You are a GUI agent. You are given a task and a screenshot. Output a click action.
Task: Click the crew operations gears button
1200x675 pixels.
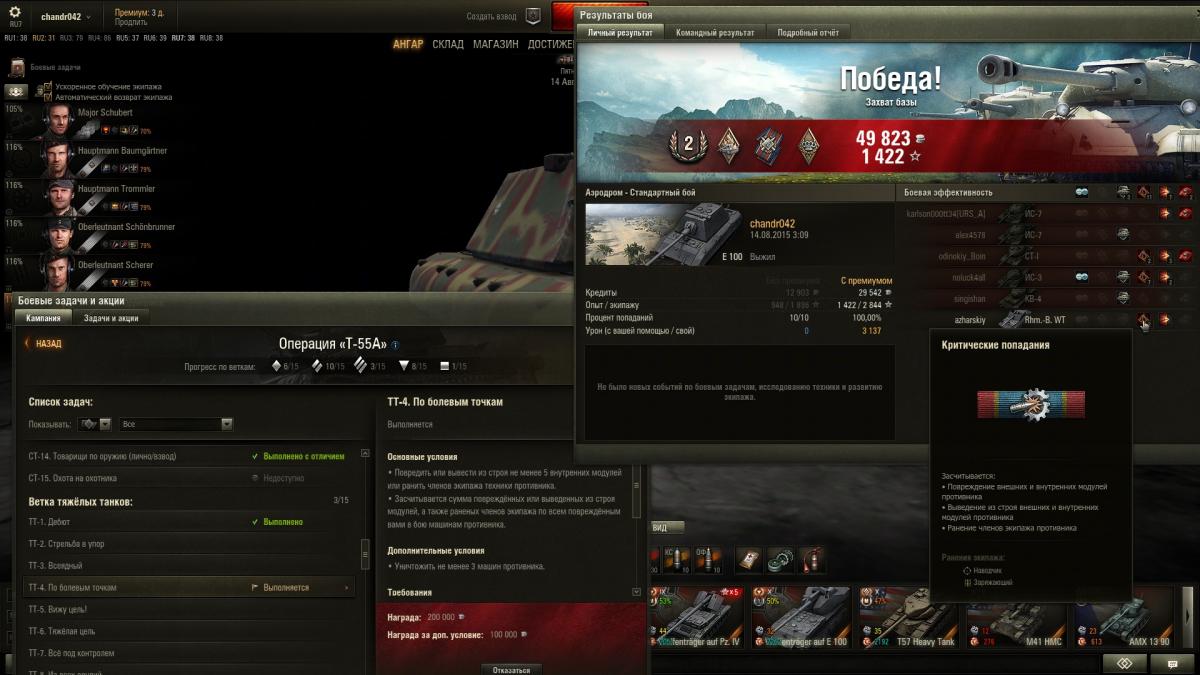17,91
